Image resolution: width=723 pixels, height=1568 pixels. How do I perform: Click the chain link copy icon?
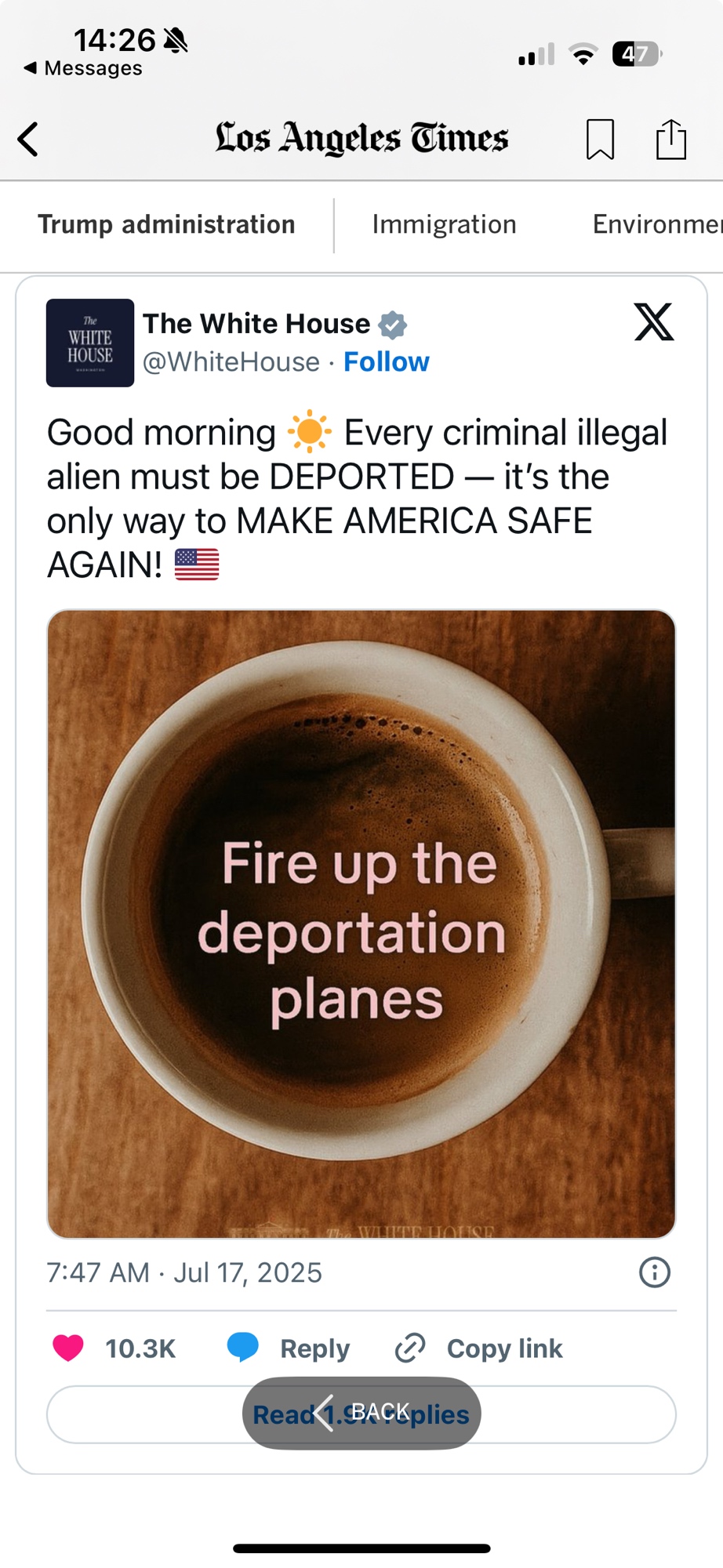pos(410,1348)
